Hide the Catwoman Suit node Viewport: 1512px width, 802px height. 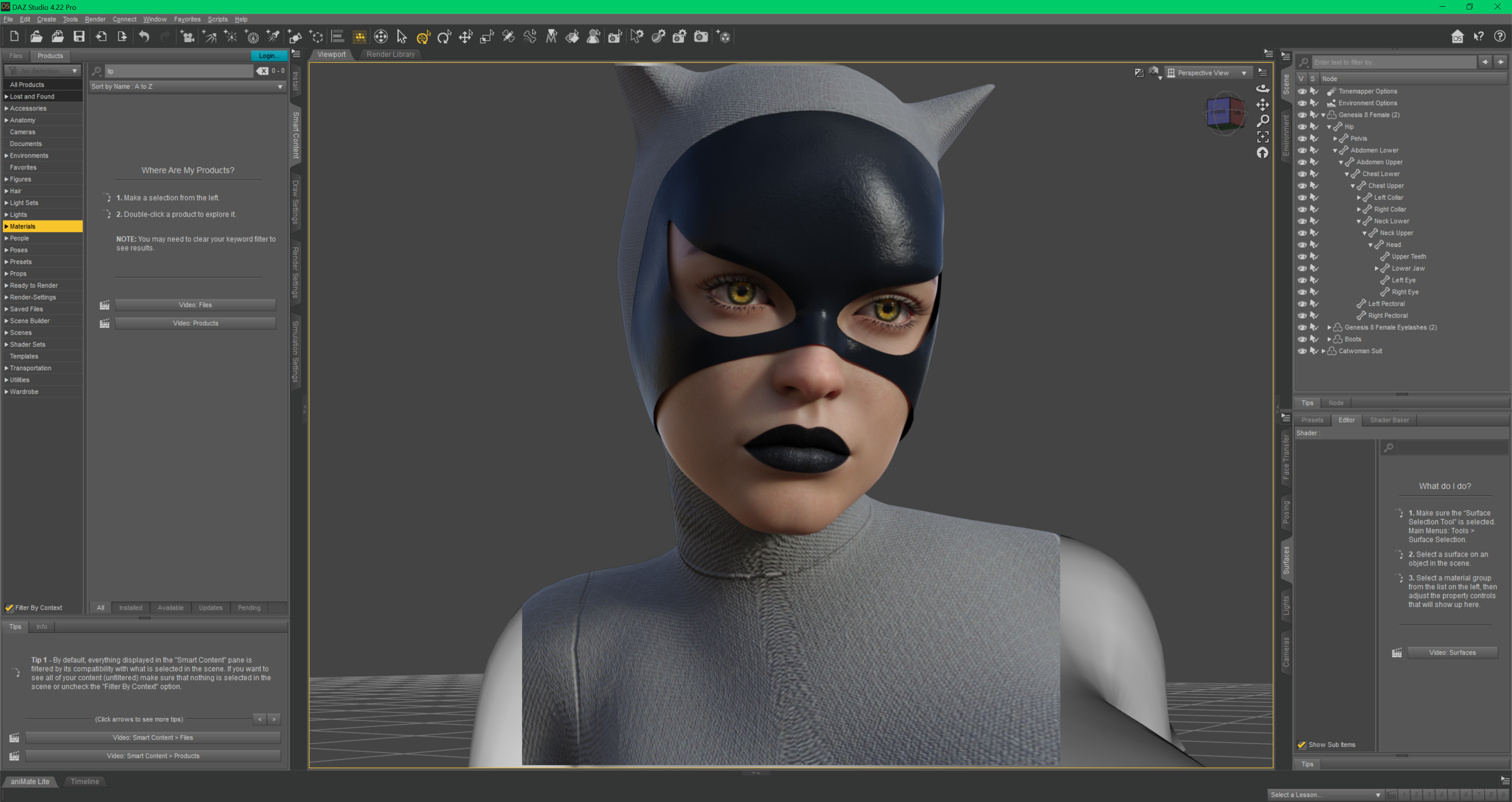click(x=1302, y=351)
